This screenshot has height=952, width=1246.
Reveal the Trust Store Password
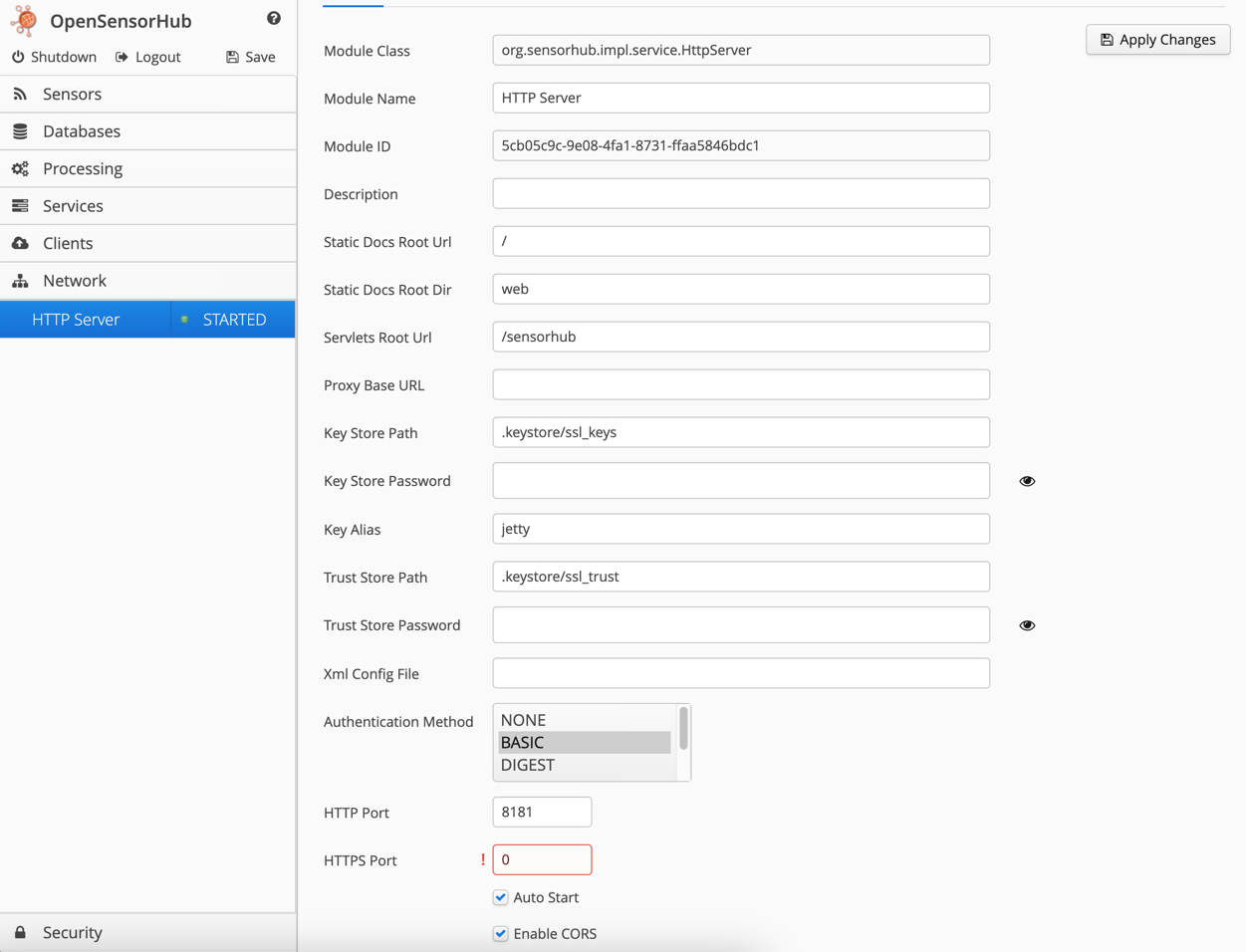click(x=1027, y=625)
